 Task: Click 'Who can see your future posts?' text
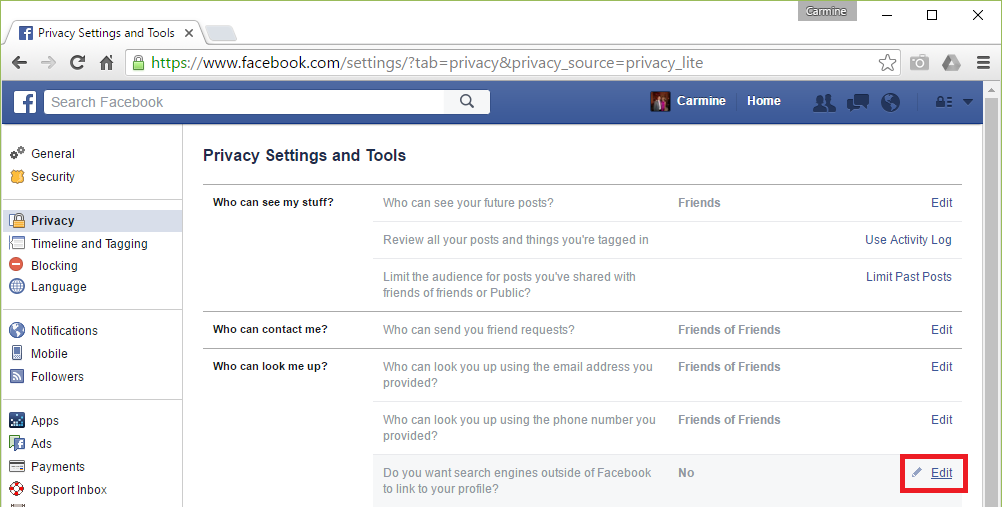[x=468, y=203]
